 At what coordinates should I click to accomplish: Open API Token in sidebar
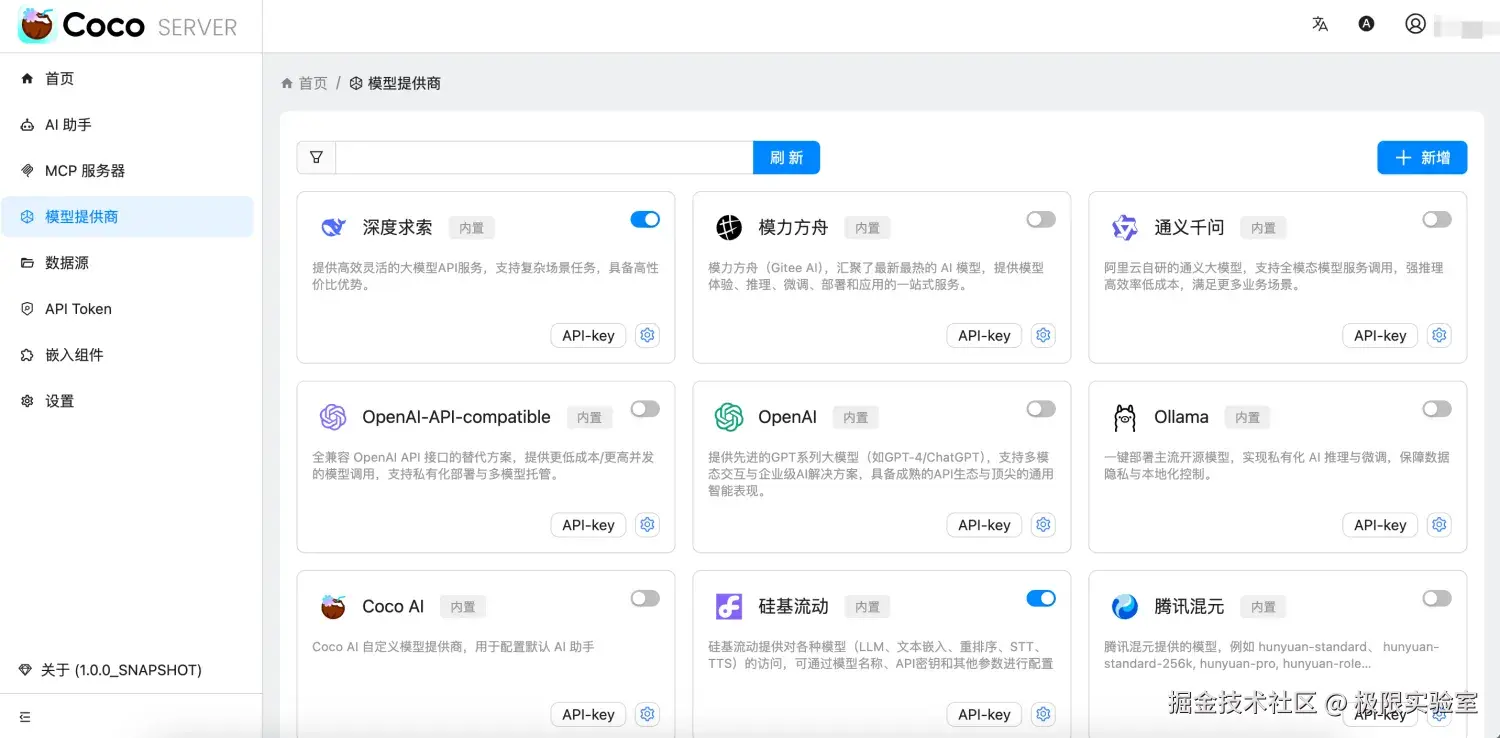[127, 309]
